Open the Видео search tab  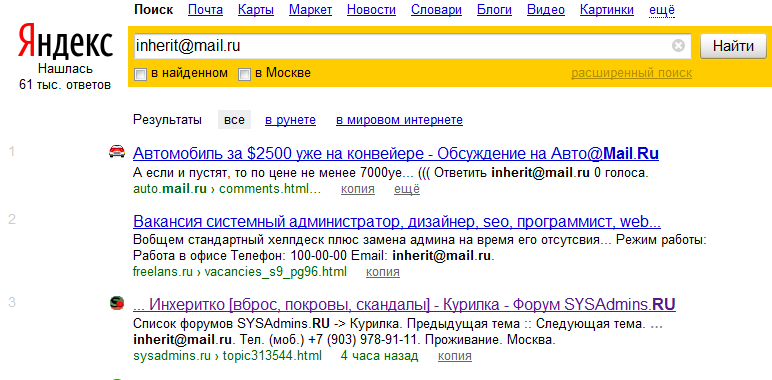(546, 10)
